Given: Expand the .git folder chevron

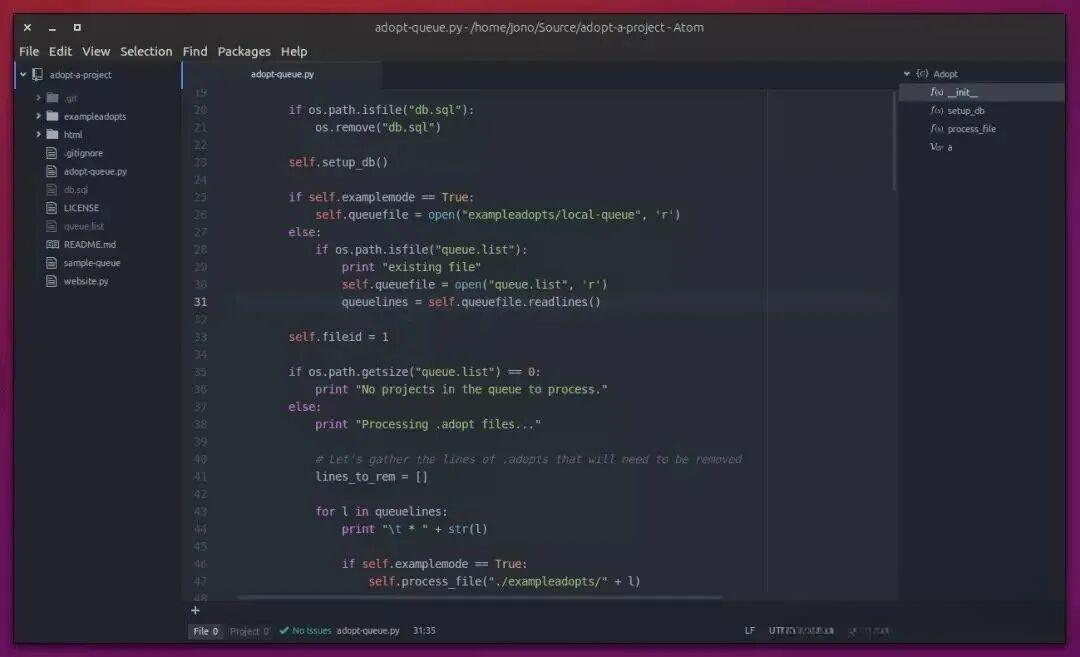Looking at the screenshot, I should point(39,98).
